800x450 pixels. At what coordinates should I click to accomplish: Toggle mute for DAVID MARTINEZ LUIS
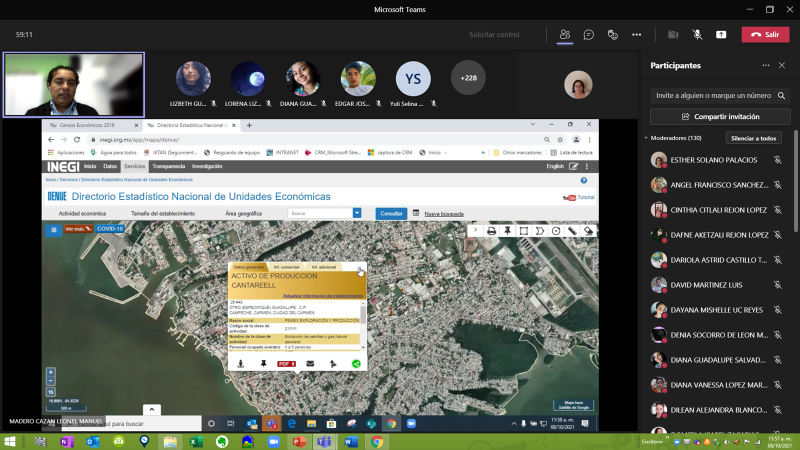pos(778,285)
